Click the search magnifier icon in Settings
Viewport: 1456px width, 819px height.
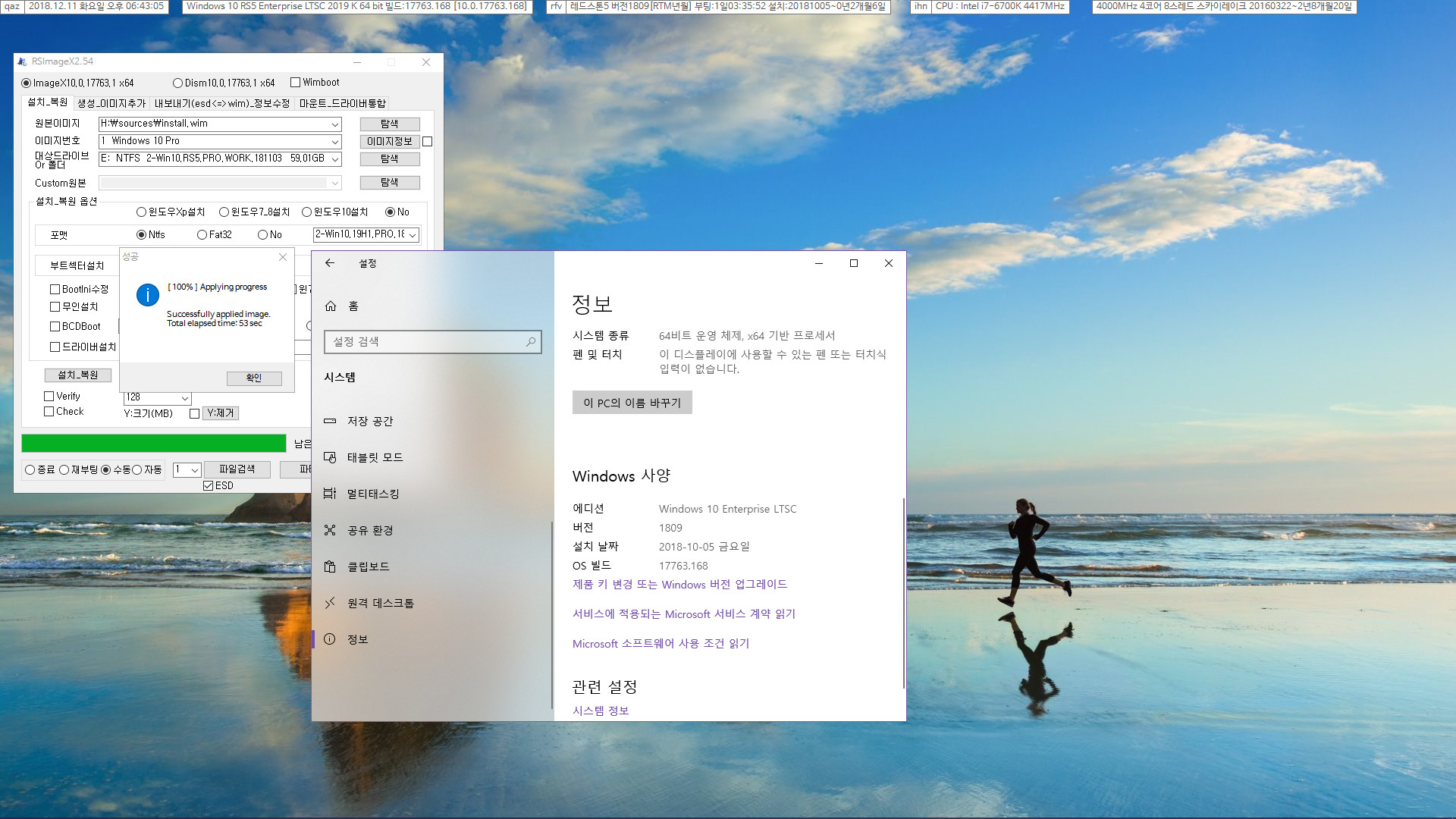(531, 342)
